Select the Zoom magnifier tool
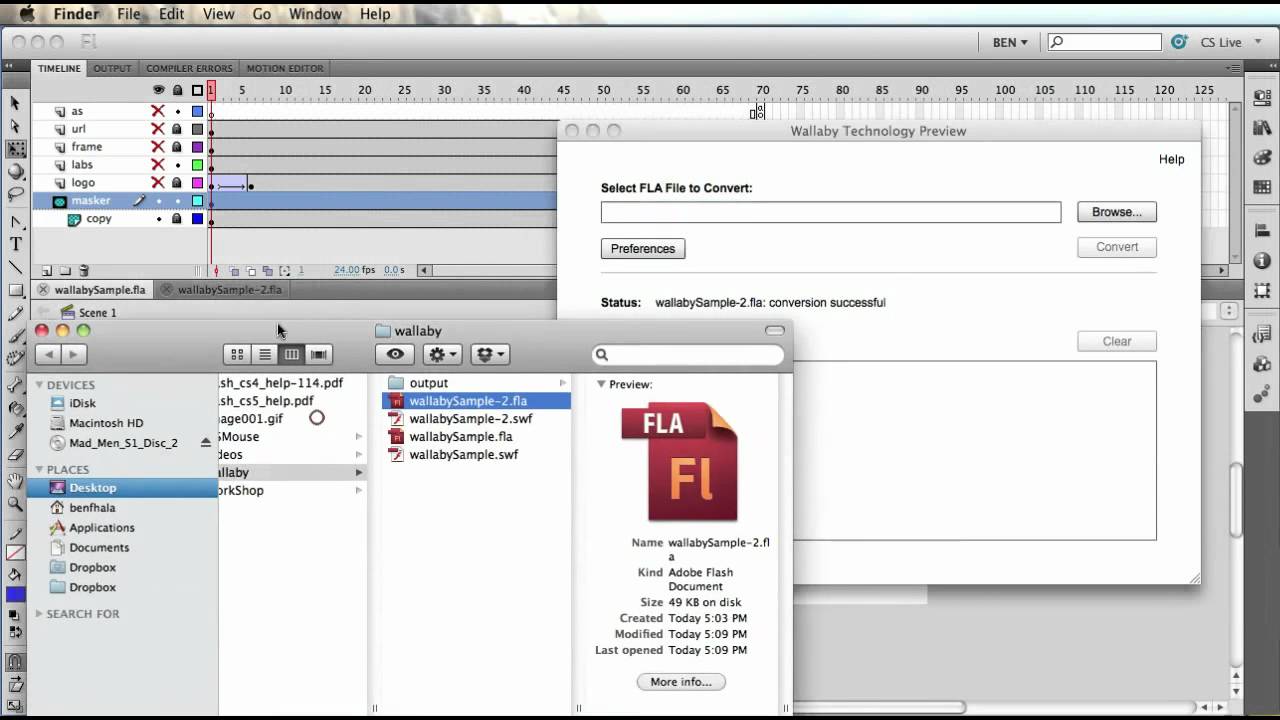 click(15, 505)
